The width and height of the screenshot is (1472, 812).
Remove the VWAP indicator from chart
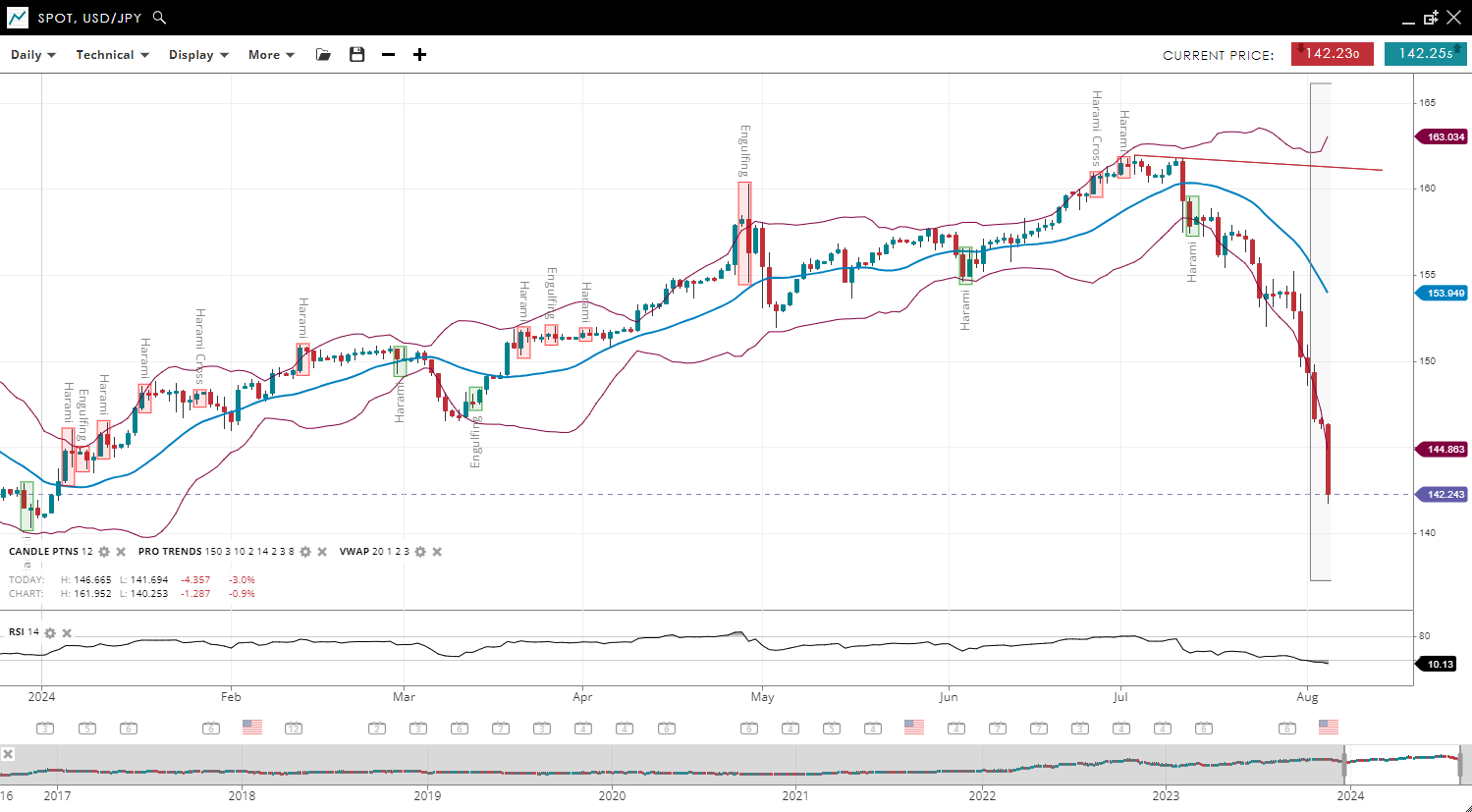pos(437,552)
